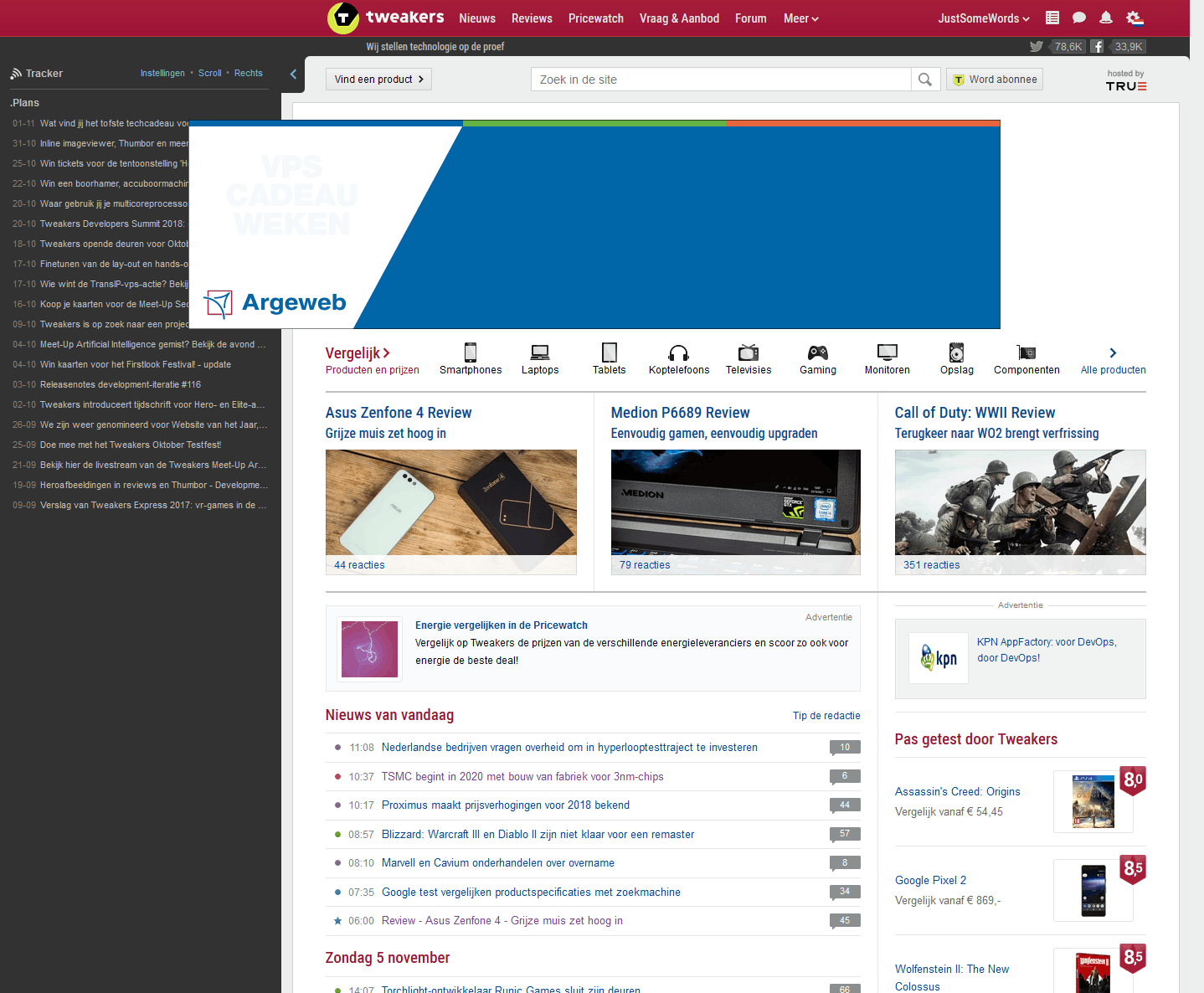Open the Gaming controller icon
The width and height of the screenshot is (1204, 993).
click(818, 352)
